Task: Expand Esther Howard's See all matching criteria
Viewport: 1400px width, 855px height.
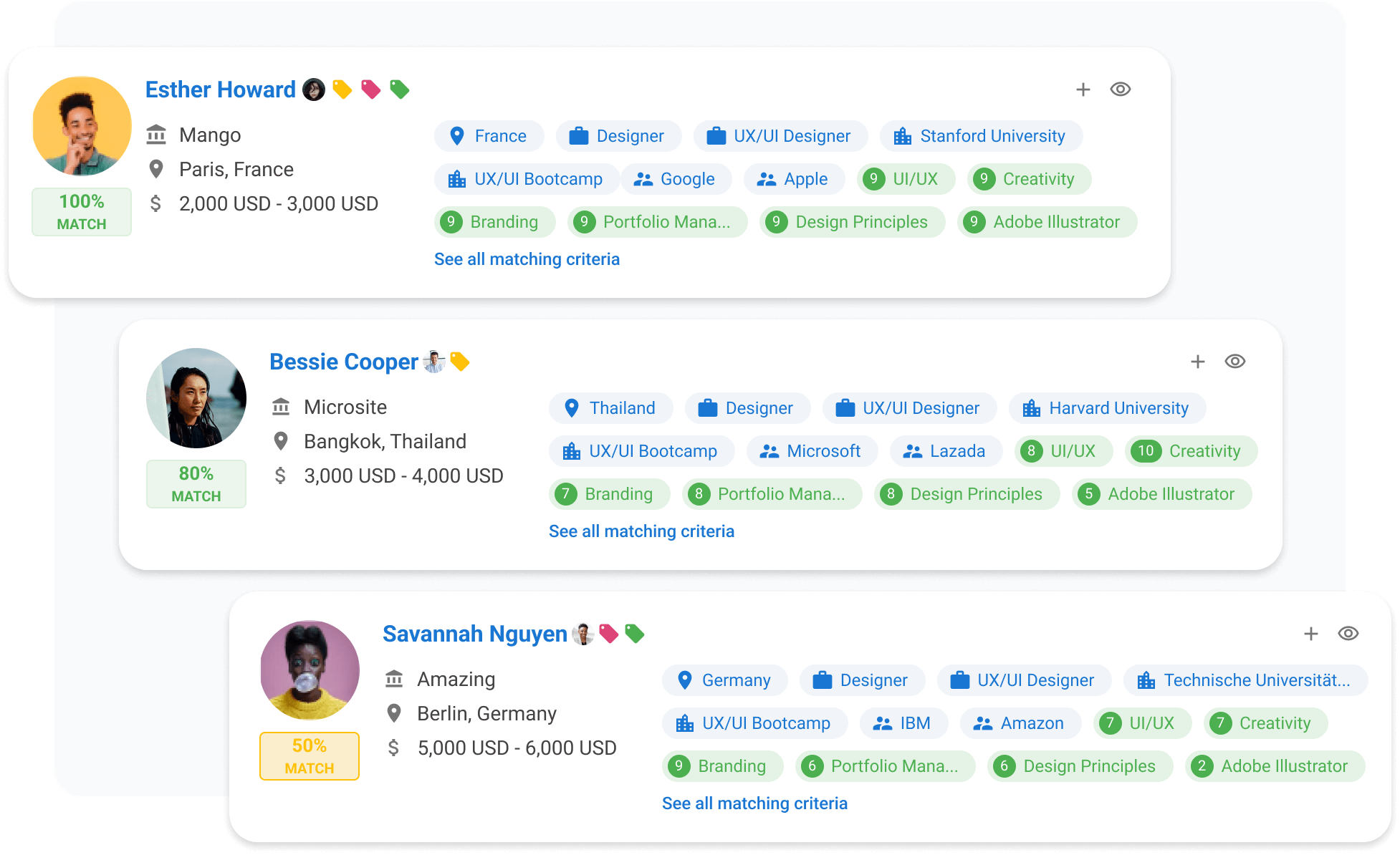Action: [527, 259]
